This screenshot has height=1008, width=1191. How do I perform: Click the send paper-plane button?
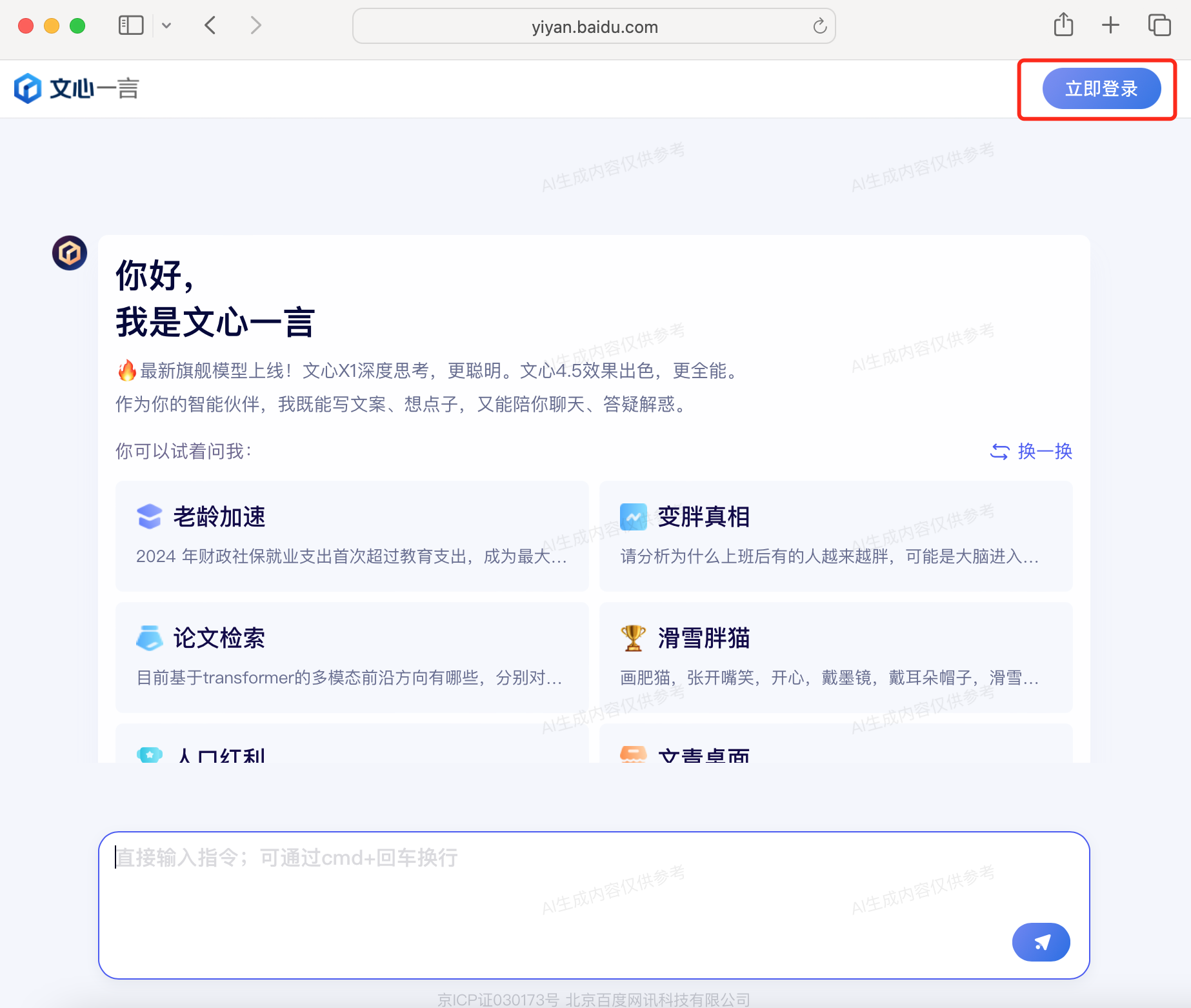coord(1041,942)
